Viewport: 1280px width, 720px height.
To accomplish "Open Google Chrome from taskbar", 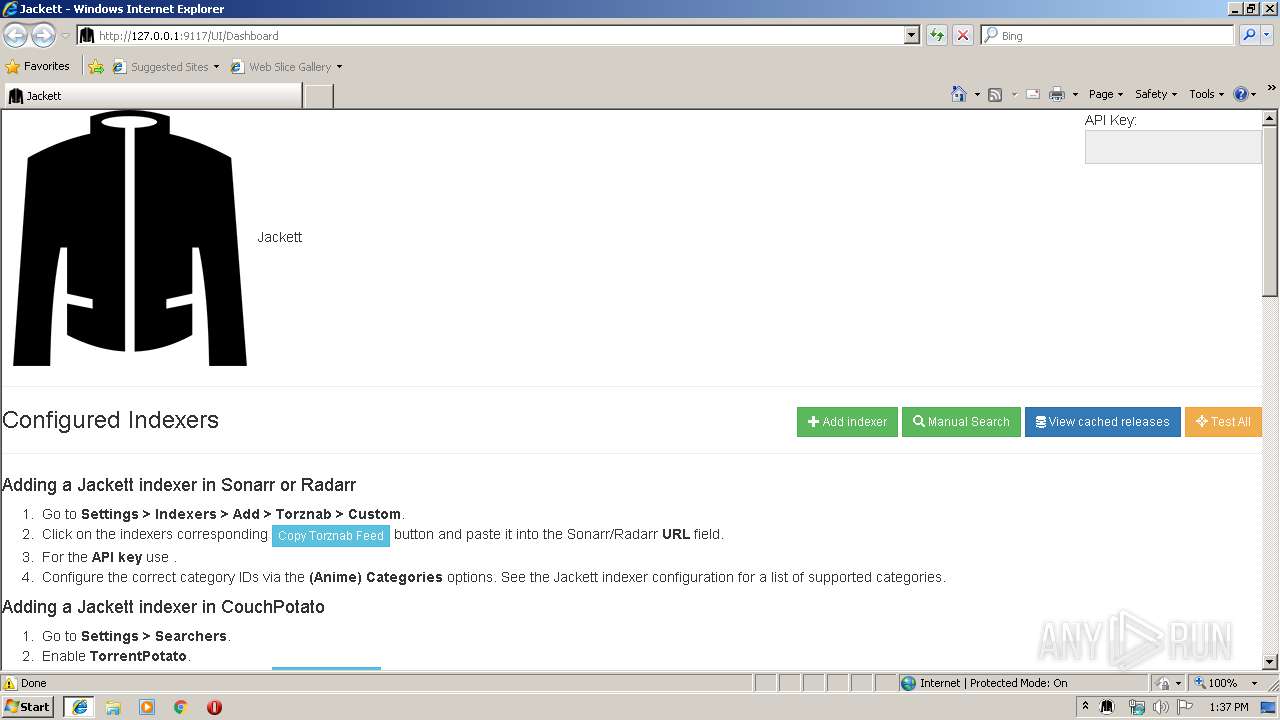I will [x=181, y=707].
